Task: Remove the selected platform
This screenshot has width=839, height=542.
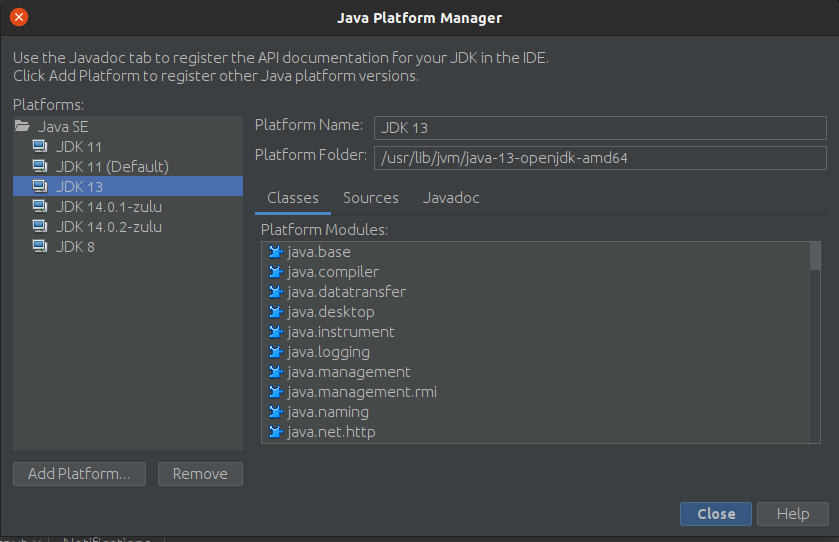Action: pyautogui.click(x=200, y=474)
